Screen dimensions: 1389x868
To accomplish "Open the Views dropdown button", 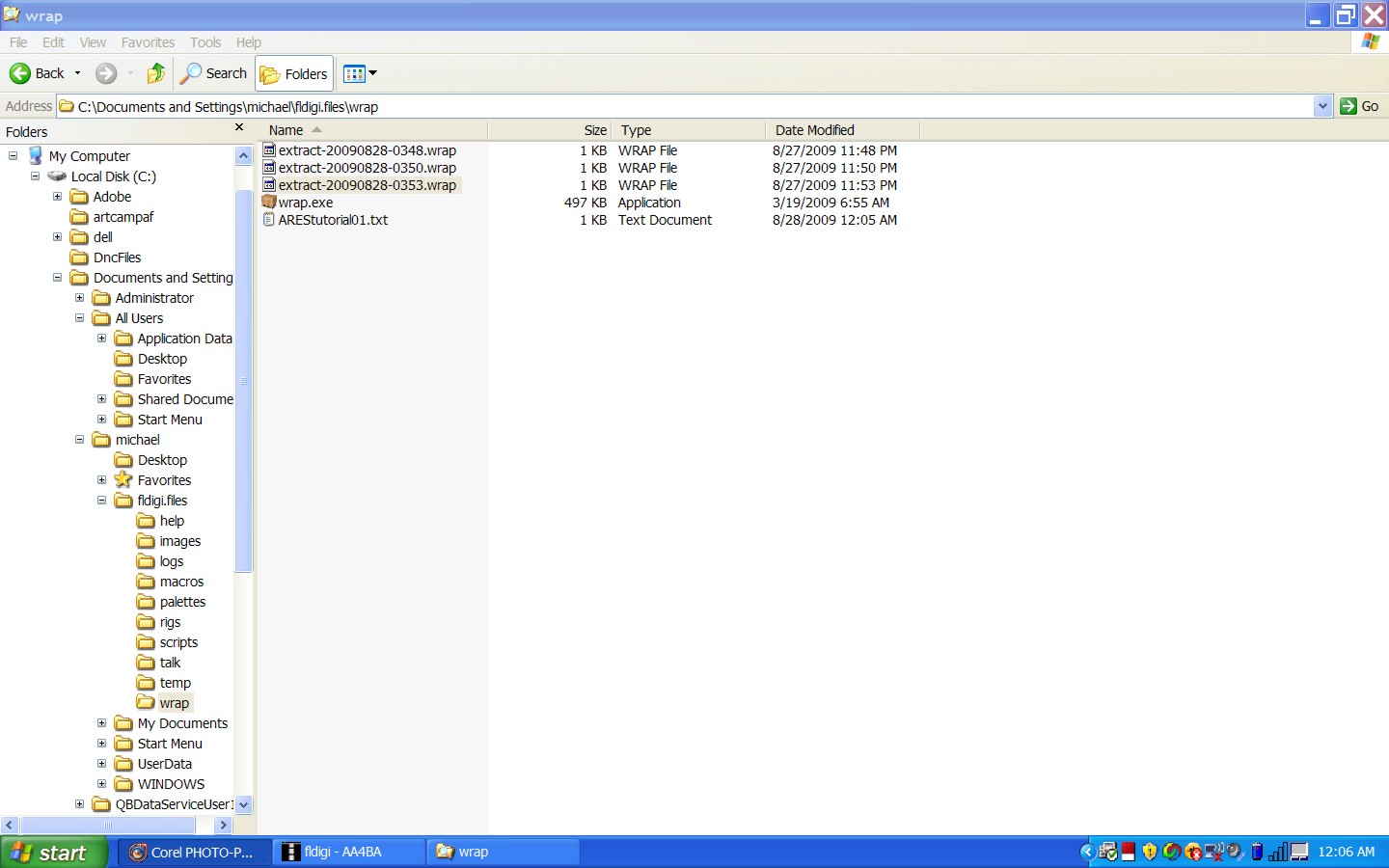I will click(x=361, y=73).
